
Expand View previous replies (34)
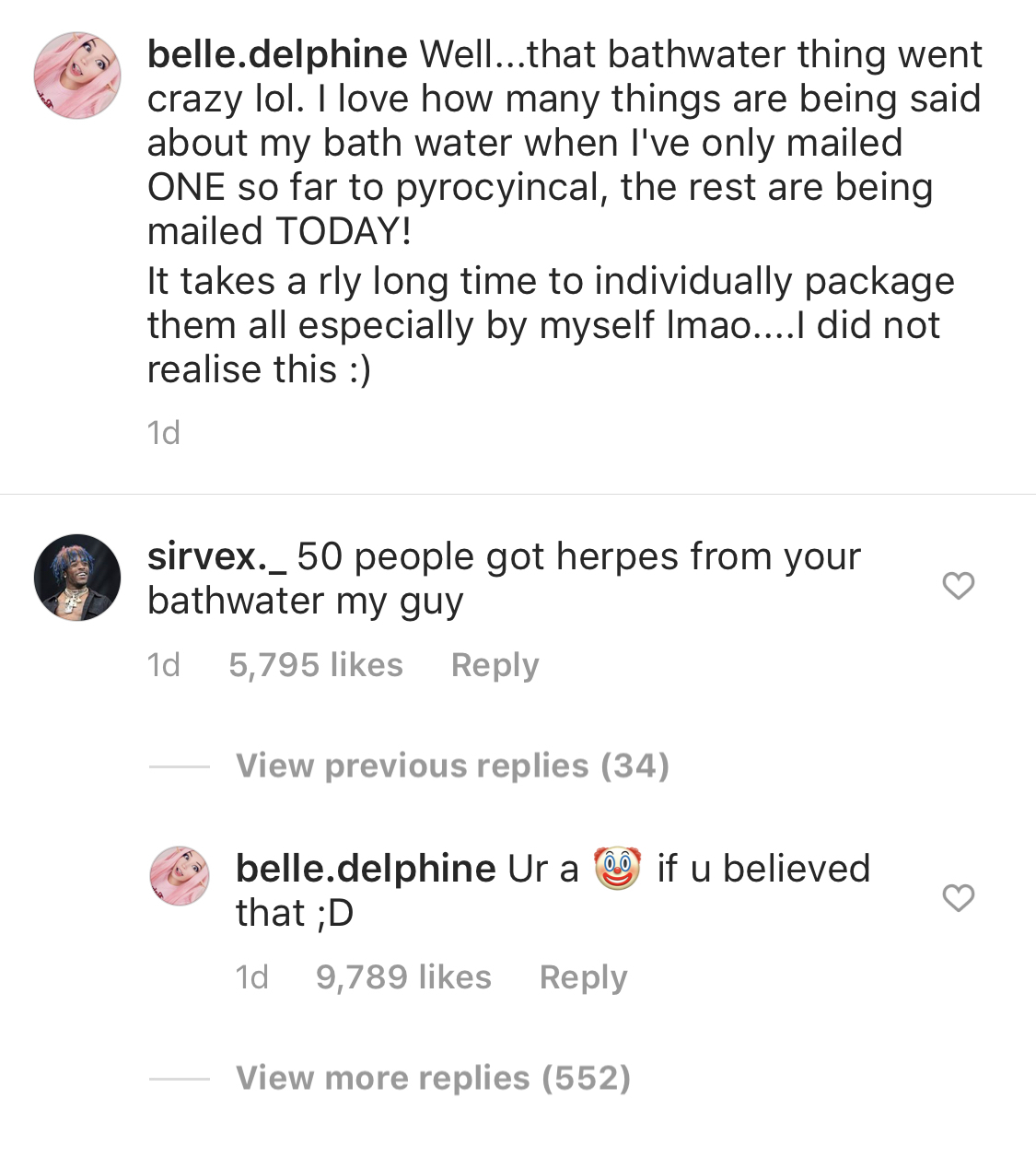(x=452, y=765)
